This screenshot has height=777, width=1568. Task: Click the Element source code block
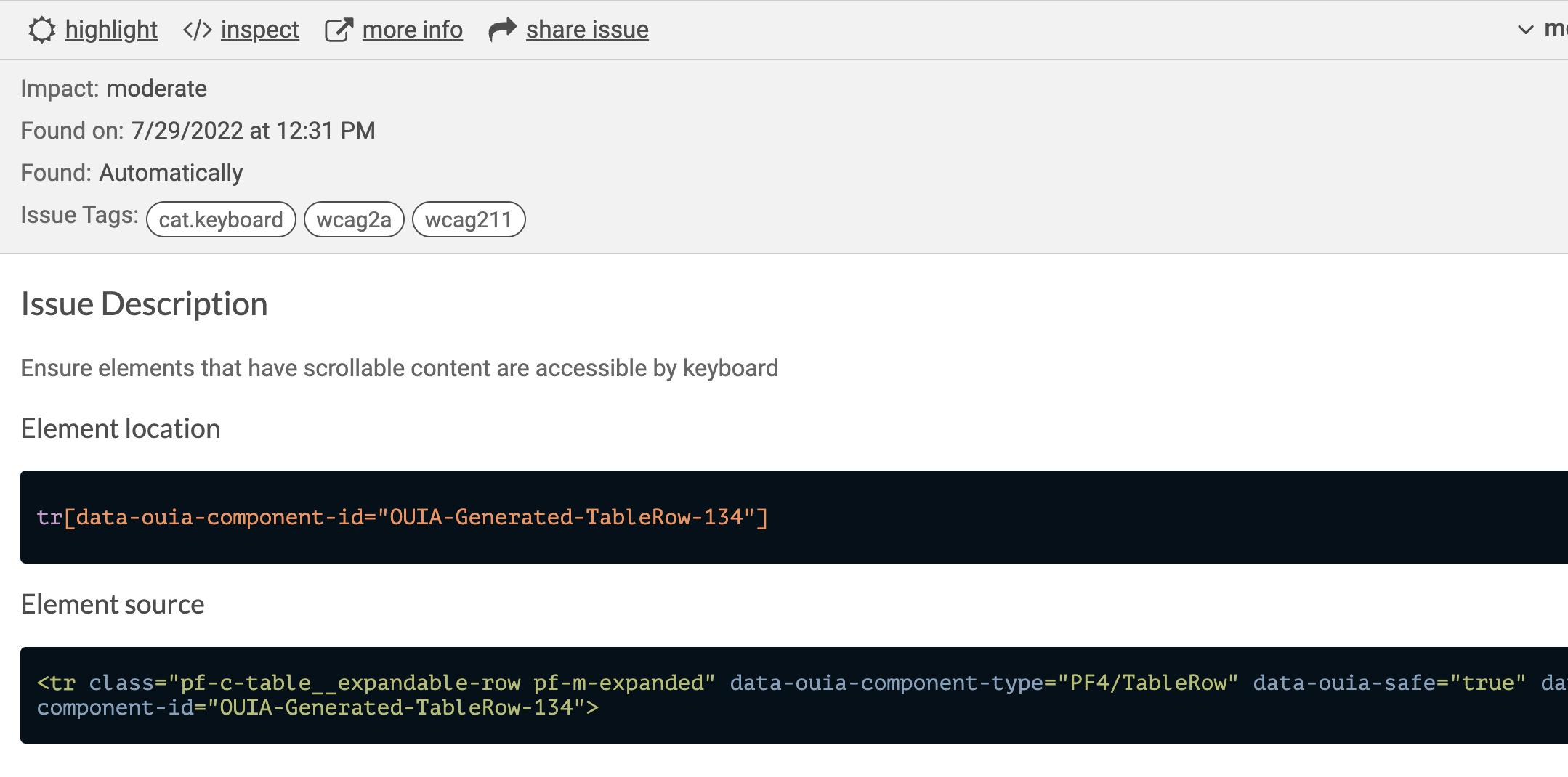tap(794, 695)
